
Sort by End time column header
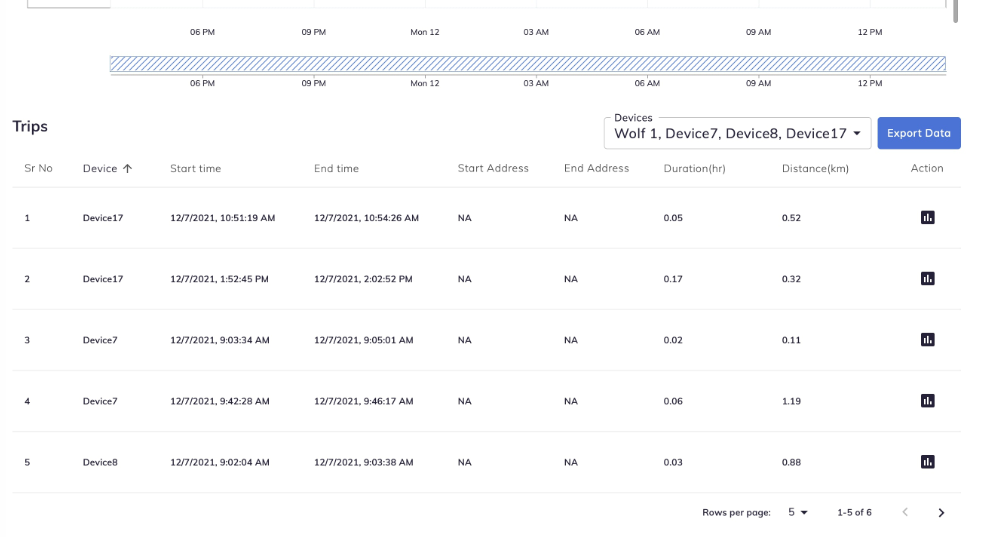(336, 169)
